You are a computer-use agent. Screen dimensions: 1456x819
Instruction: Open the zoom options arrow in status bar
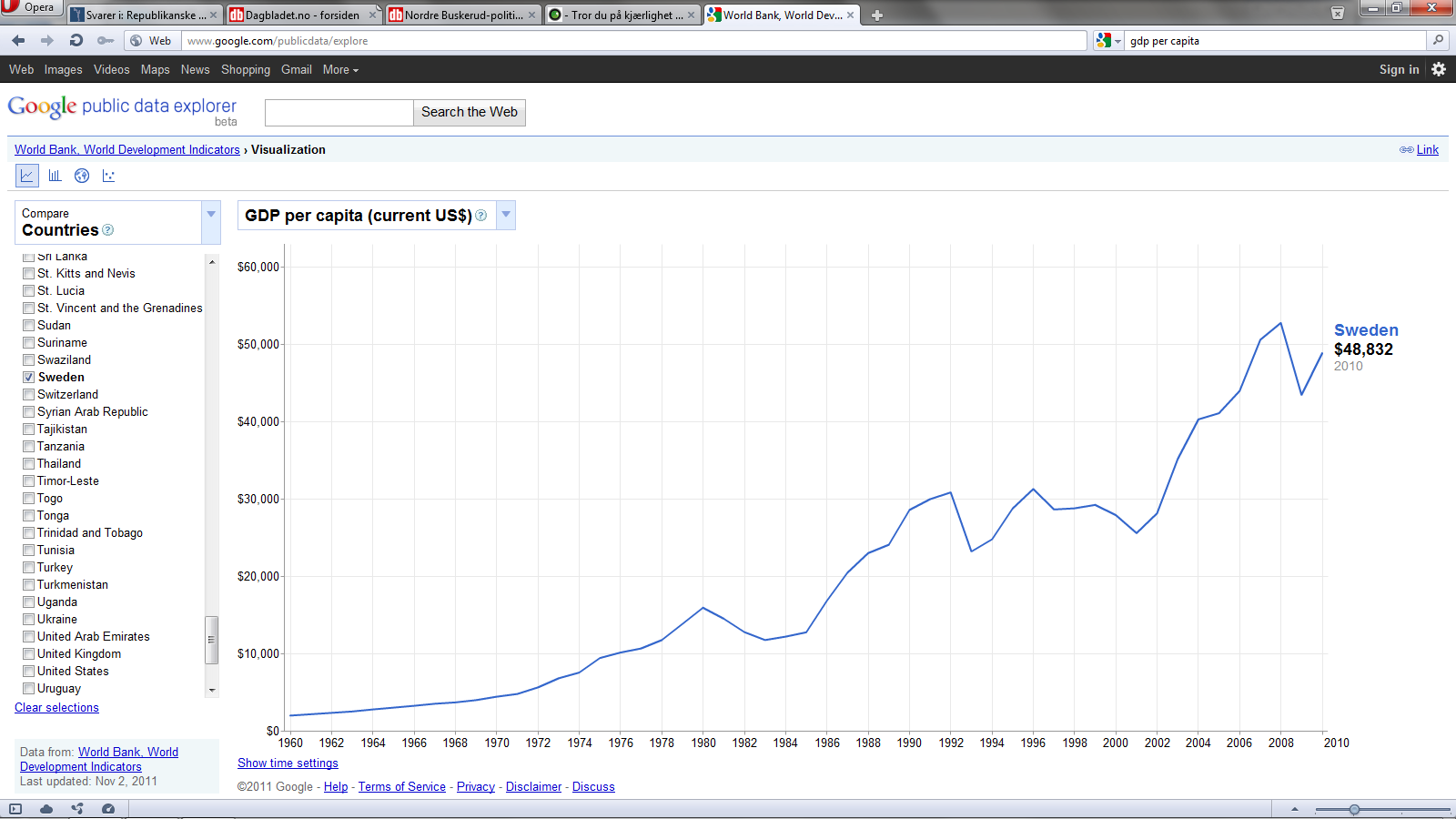(x=1295, y=809)
